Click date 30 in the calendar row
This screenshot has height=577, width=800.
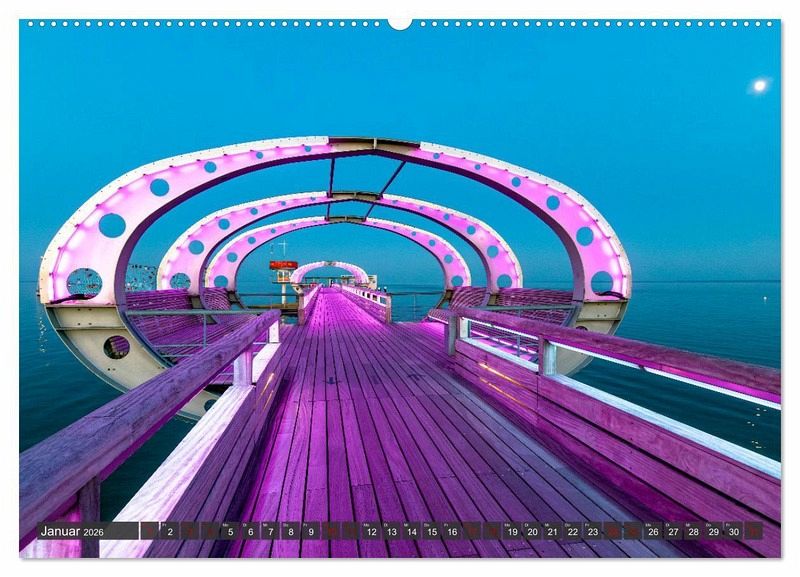coord(733,531)
